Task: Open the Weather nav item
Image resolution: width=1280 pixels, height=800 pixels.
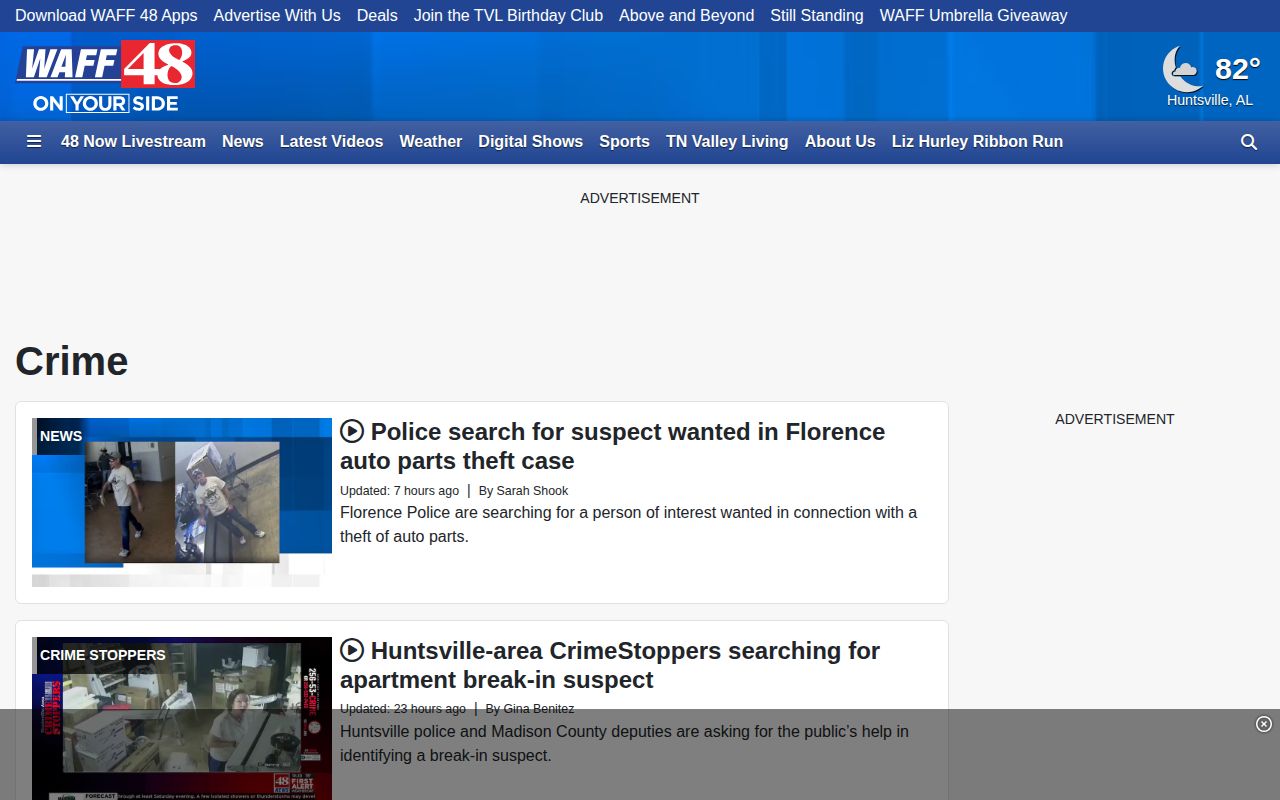Action: [x=430, y=142]
